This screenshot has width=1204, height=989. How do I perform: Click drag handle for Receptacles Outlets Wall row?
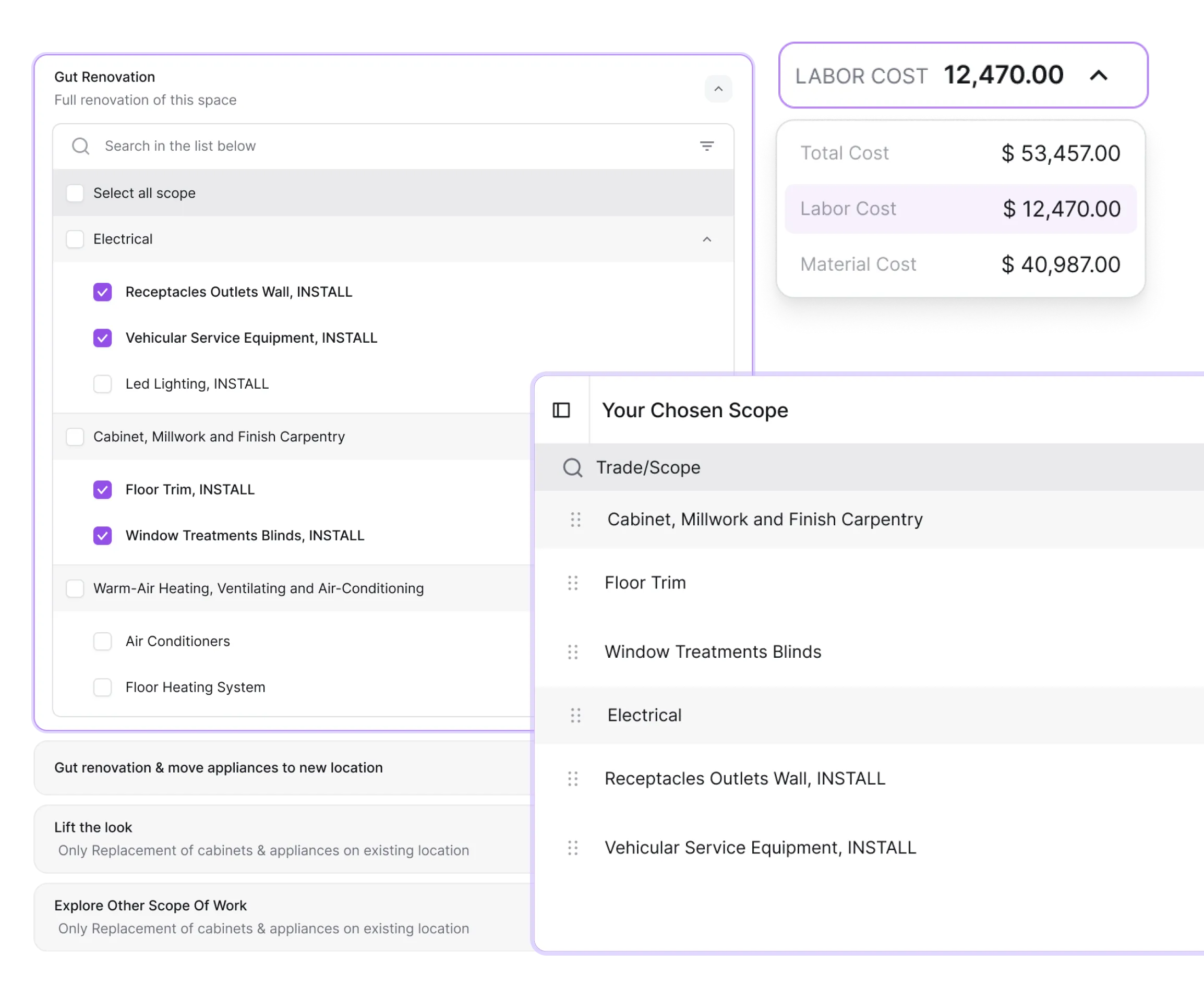573,779
